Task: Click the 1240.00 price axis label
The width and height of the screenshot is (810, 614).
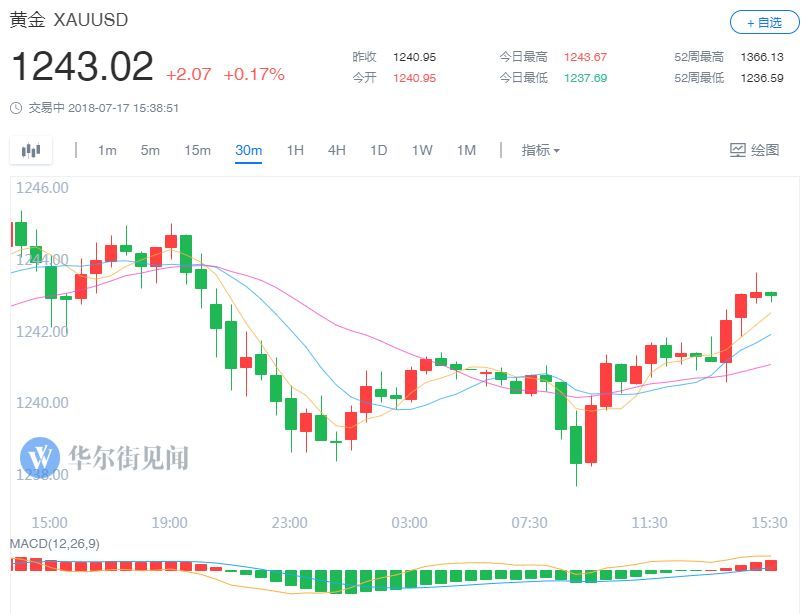Action: 42,402
